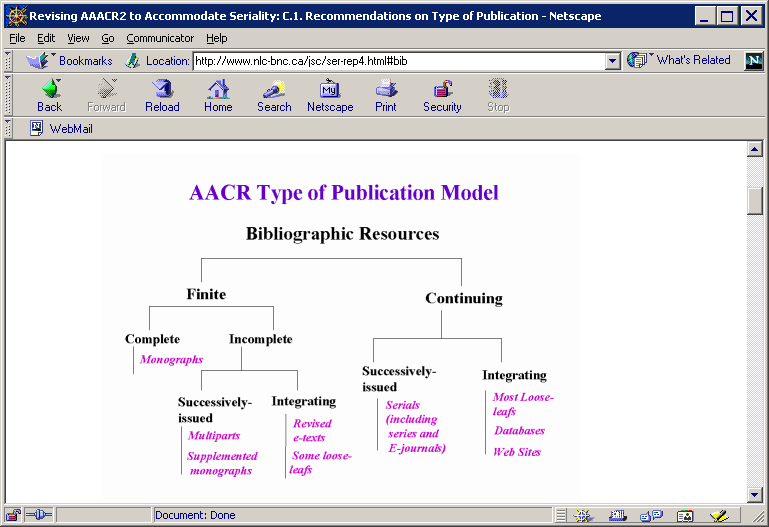Open WebMail from the personal toolbar
The image size is (769, 527).
61,128
